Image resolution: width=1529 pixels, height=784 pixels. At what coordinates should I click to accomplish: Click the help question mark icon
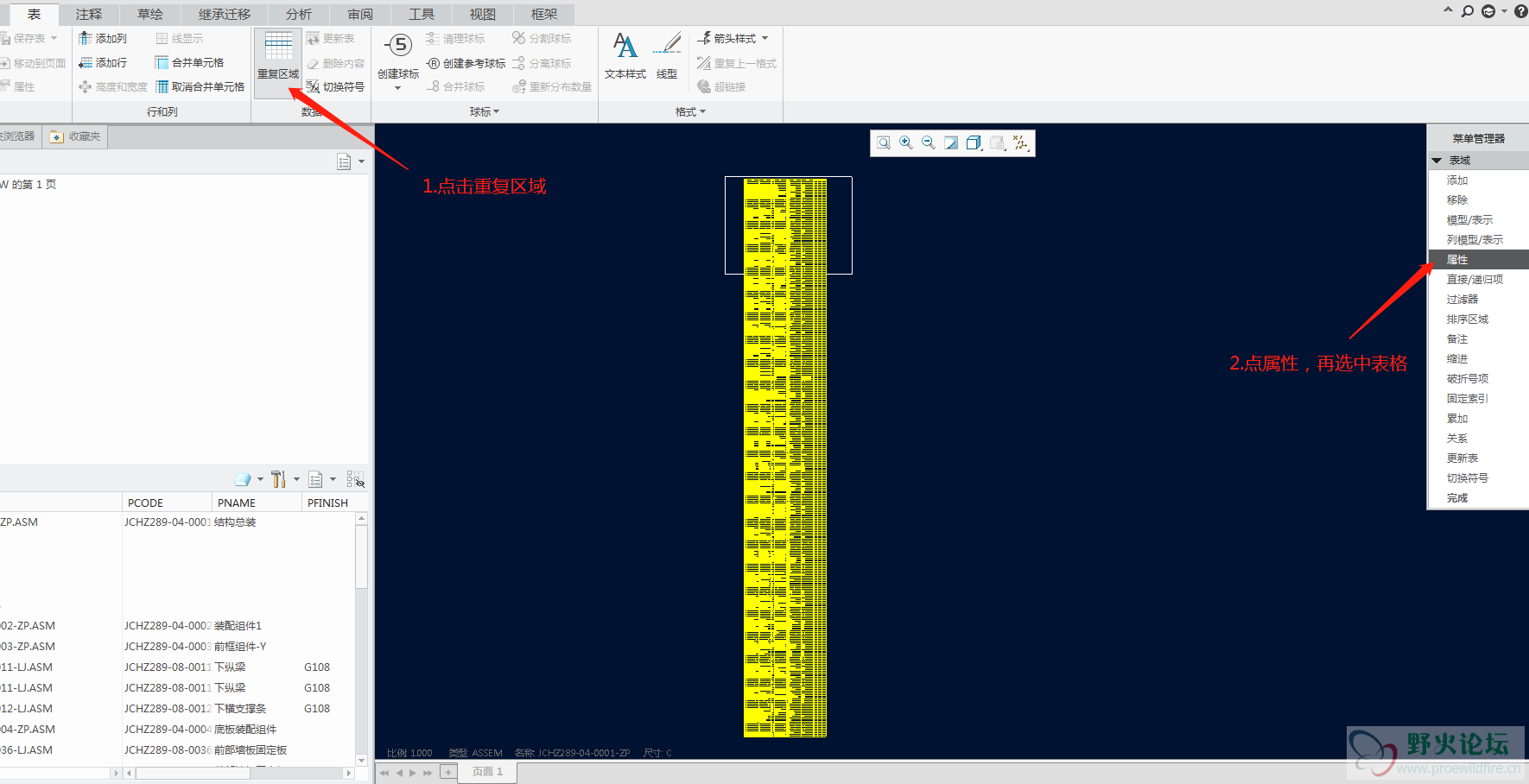pos(1520,11)
